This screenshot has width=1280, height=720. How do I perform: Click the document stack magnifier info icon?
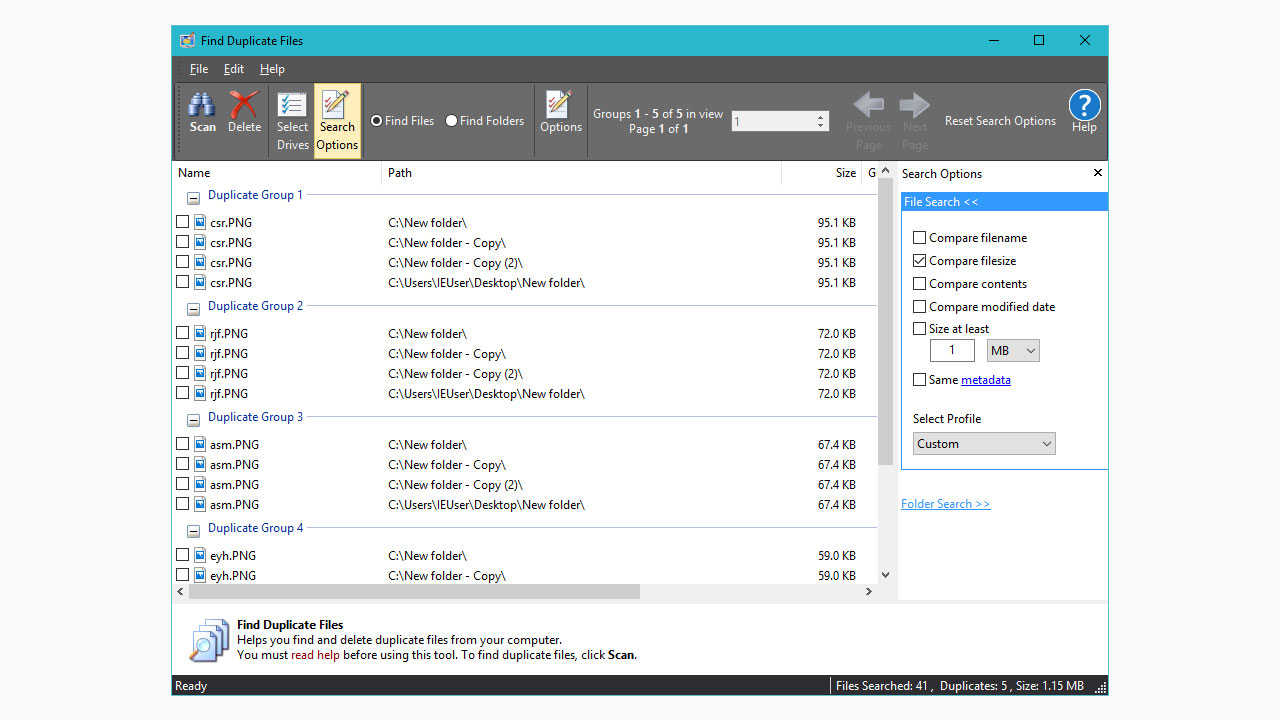[x=211, y=640]
